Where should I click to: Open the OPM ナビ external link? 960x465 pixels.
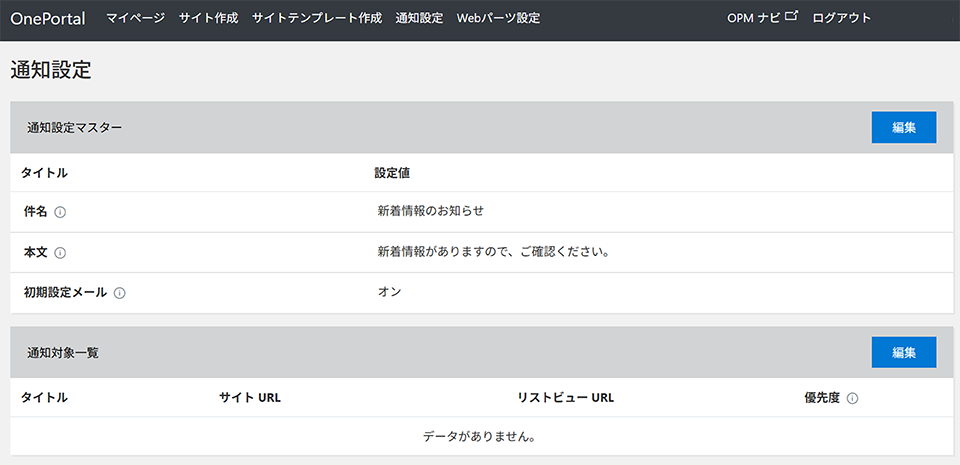point(763,17)
